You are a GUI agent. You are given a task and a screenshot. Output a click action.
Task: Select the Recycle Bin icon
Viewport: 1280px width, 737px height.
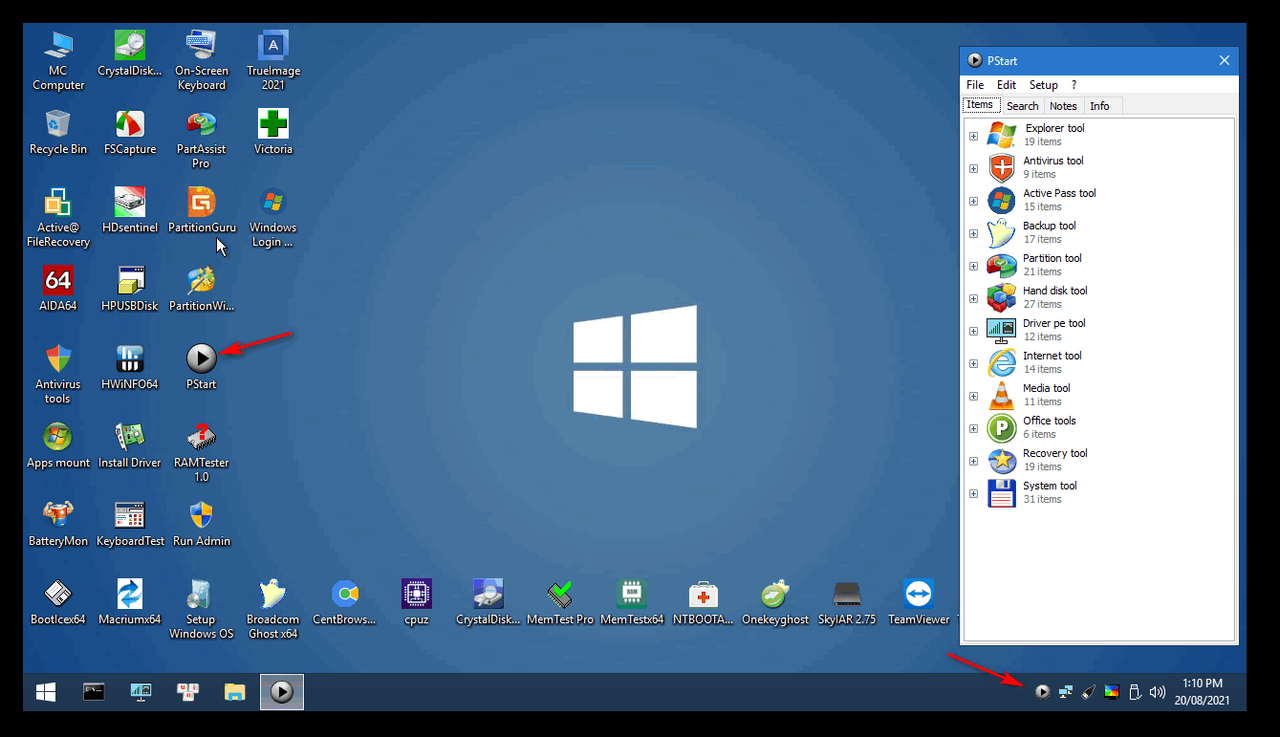pos(58,132)
